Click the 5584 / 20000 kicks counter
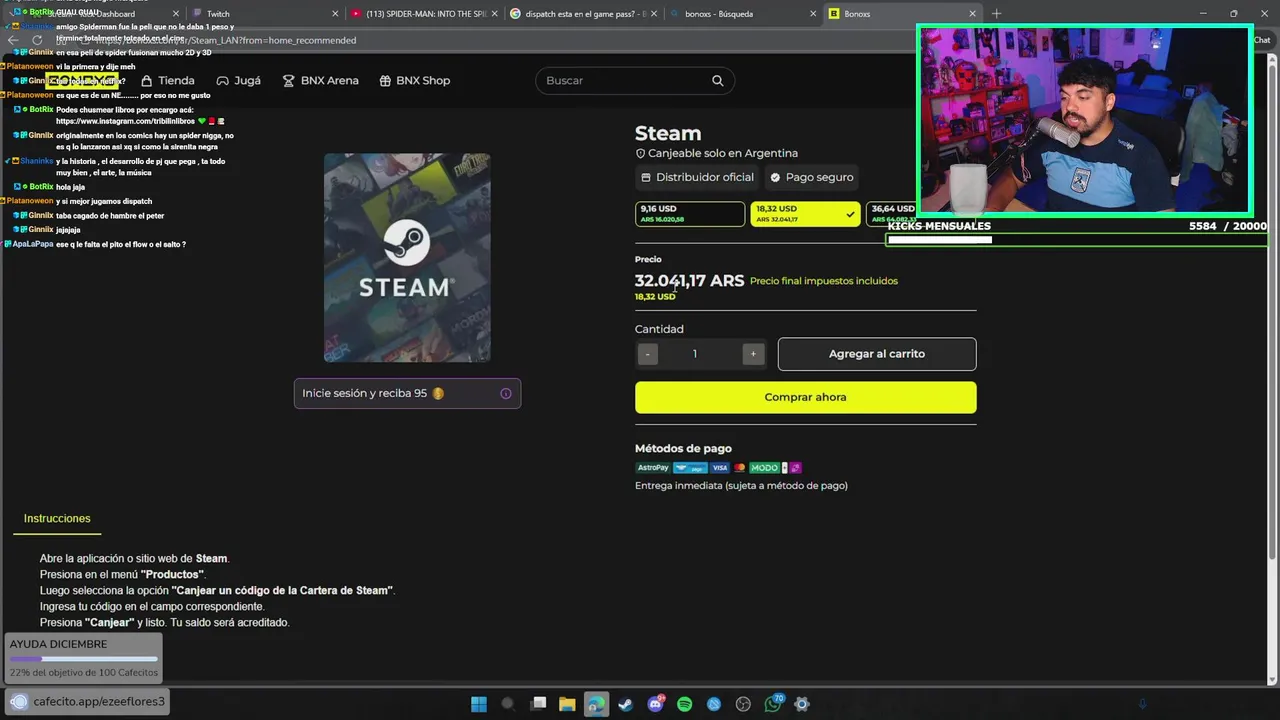1280x720 pixels. [x=1227, y=226]
